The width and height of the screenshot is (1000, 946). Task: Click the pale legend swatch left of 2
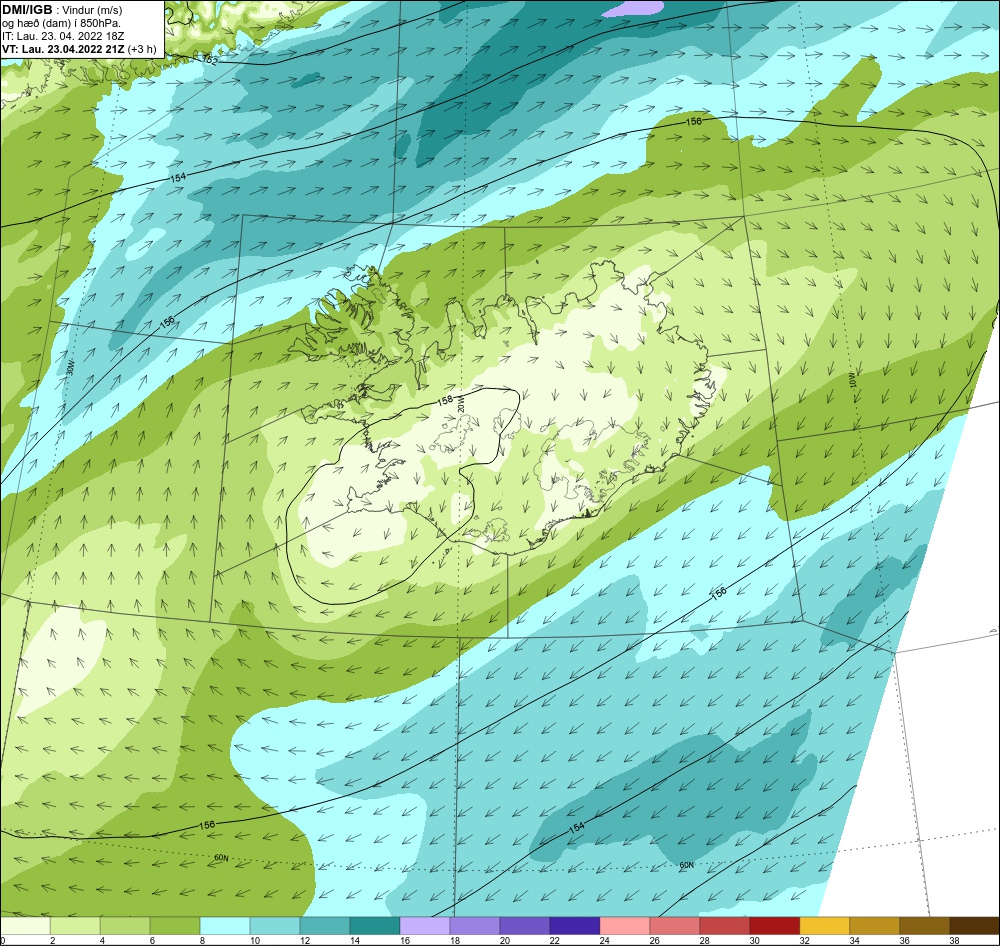tap(26, 926)
